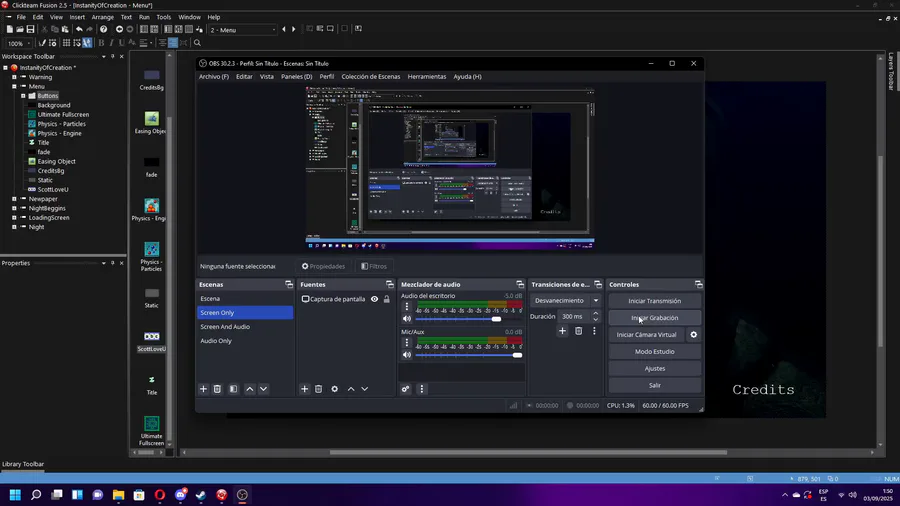900x506 pixels.
Task: Select Screen And Audio scene
Action: point(245,326)
